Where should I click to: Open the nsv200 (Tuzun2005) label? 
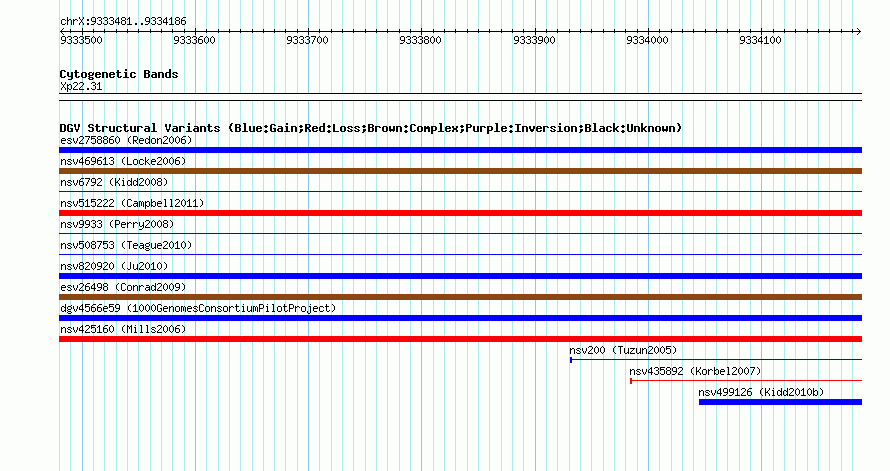coord(623,350)
